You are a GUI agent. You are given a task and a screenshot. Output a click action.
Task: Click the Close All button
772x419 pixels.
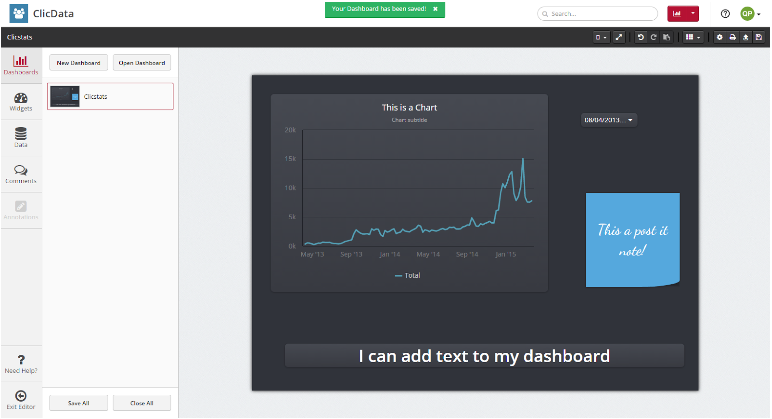[x=142, y=403]
